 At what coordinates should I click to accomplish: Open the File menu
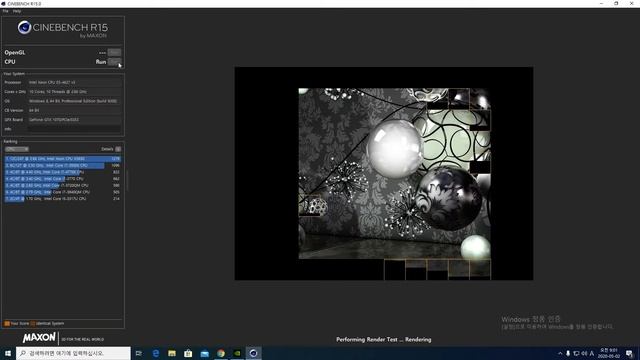[5, 11]
